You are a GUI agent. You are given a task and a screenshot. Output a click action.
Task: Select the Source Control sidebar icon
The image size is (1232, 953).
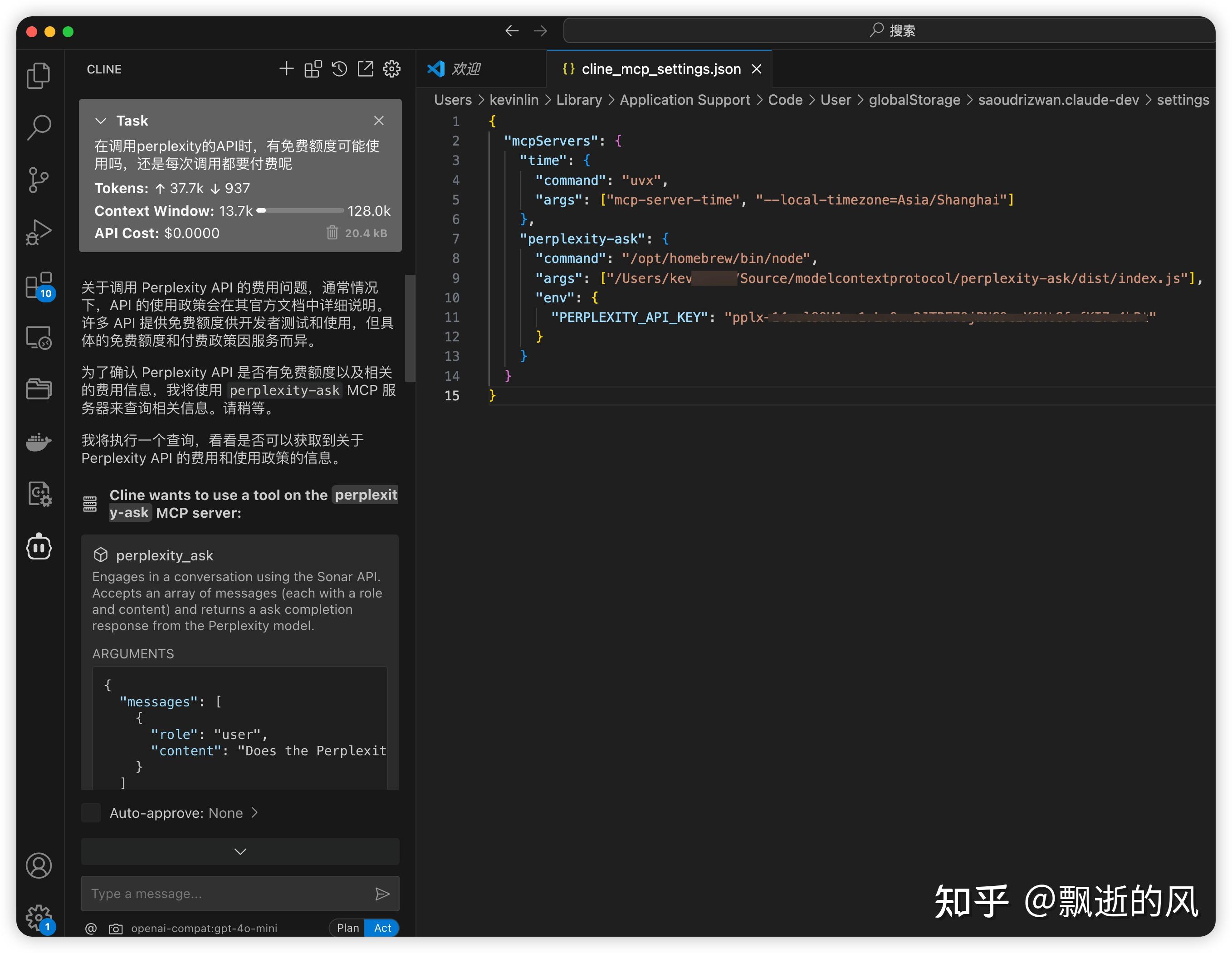(39, 180)
